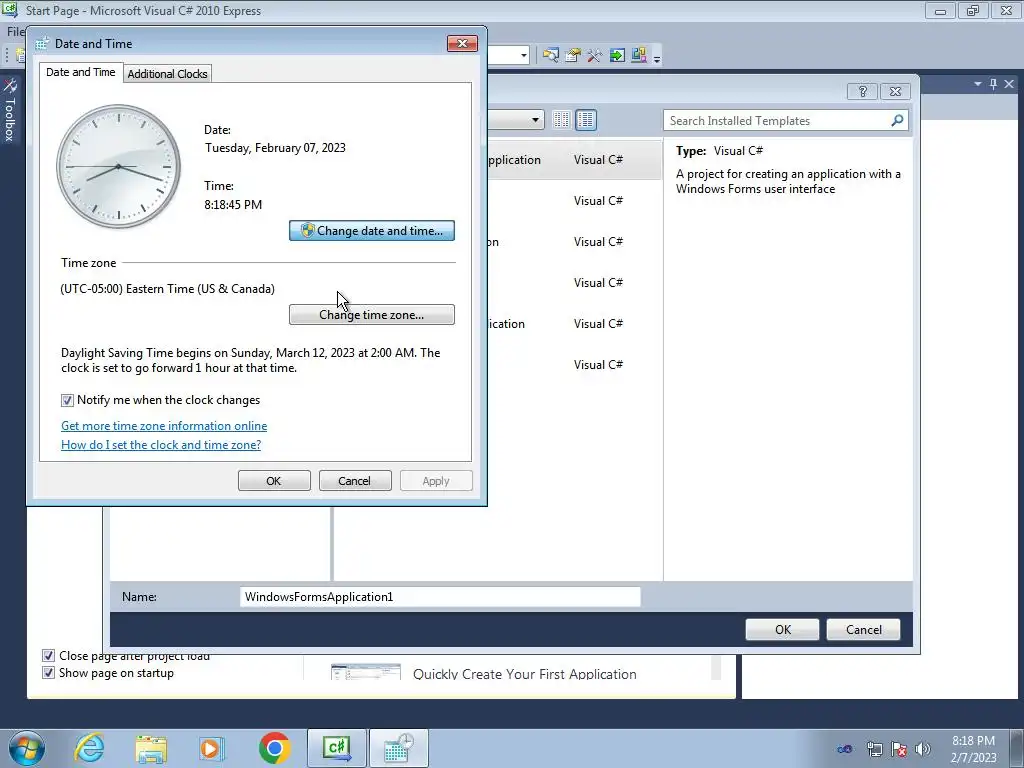Open the toolbar overflow options arrow
1024x768 pixels.
tap(657, 58)
